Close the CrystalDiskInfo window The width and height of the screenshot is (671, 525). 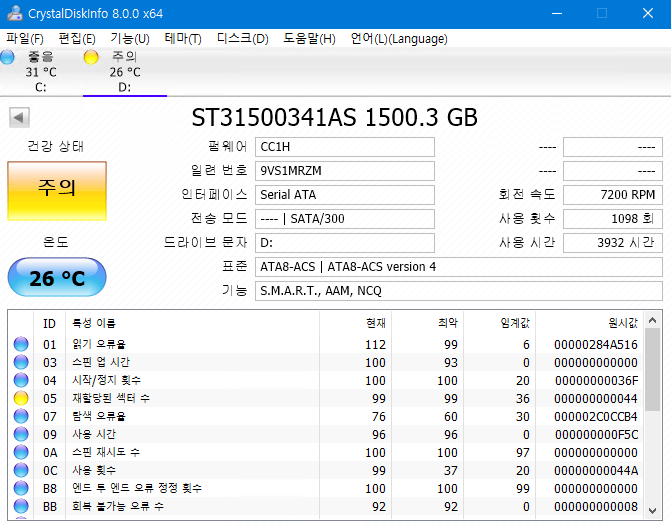648,13
